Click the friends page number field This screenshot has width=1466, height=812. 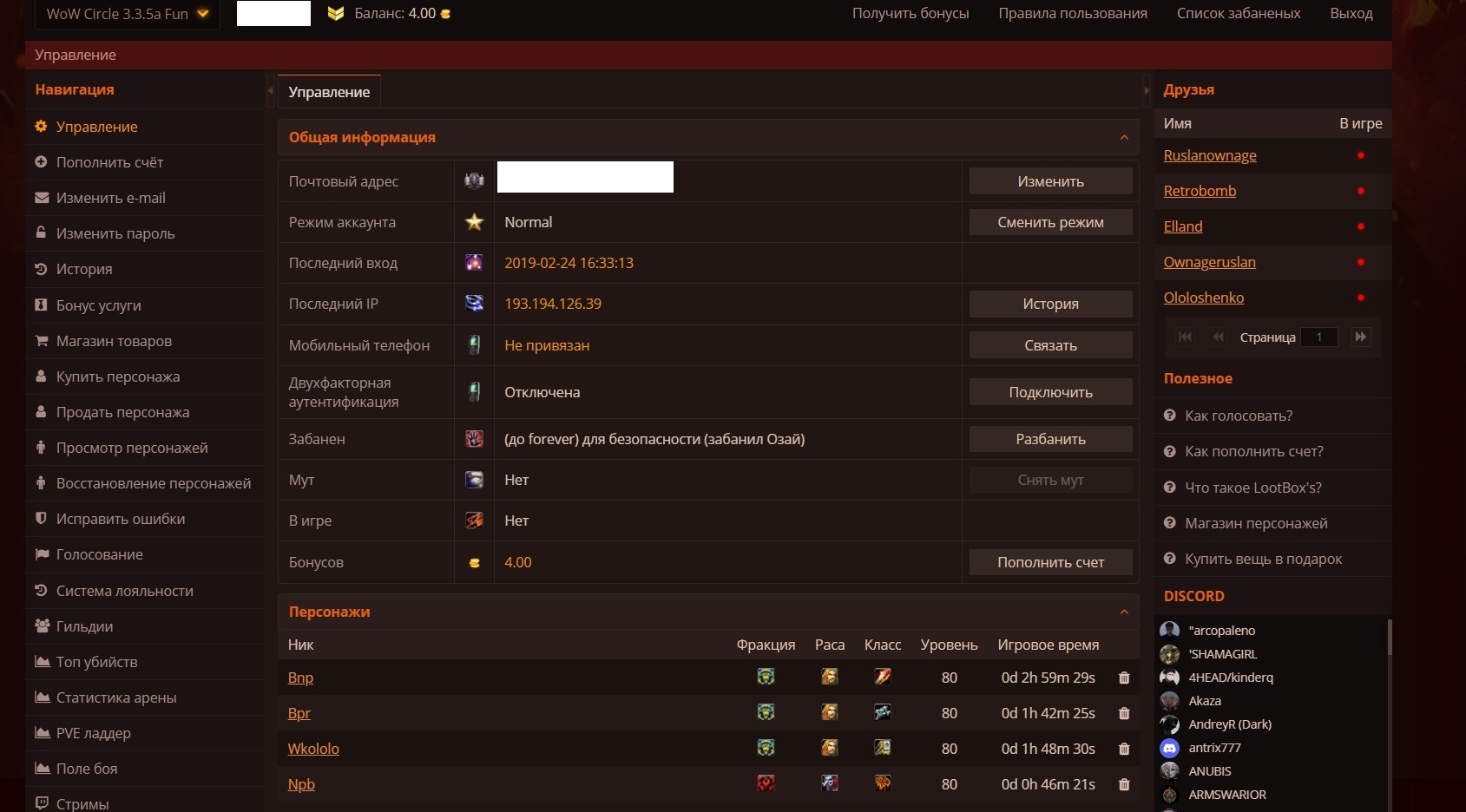[1319, 337]
